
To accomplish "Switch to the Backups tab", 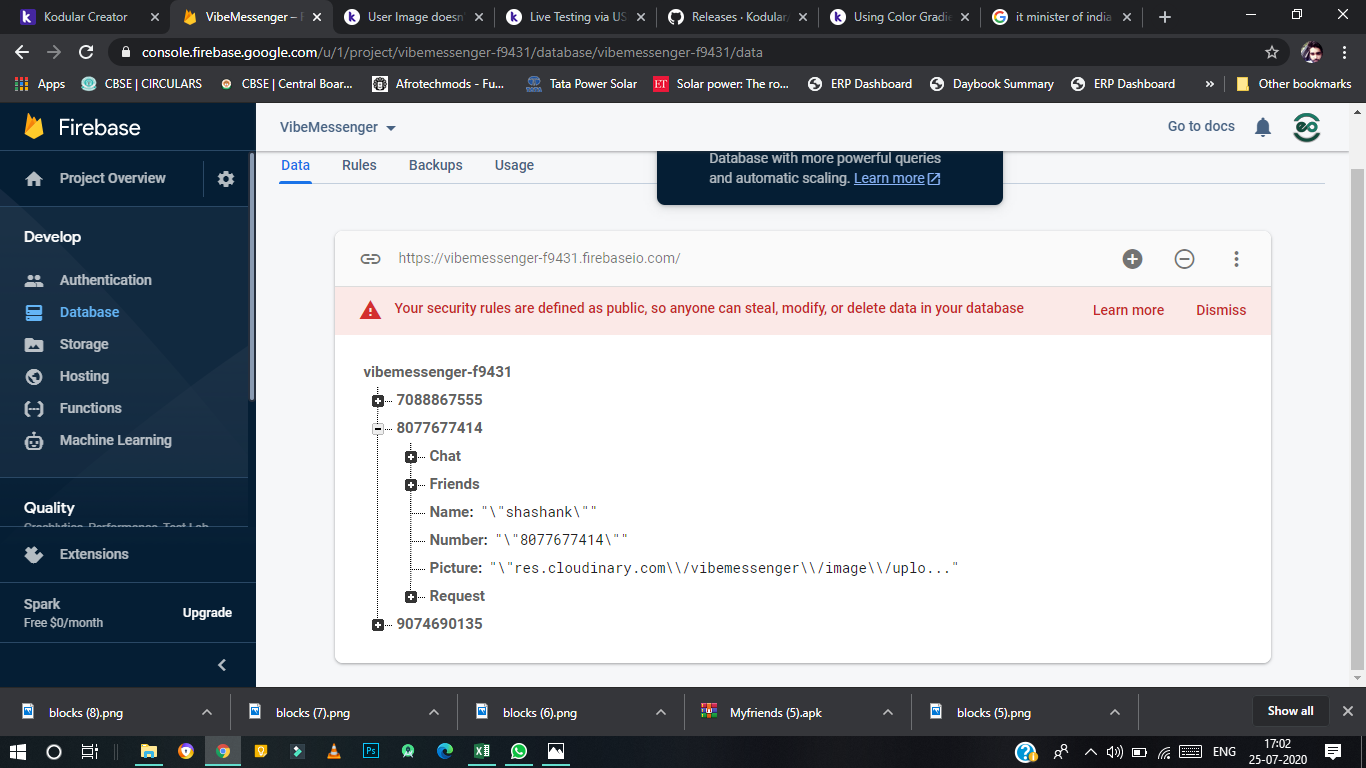I will click(435, 165).
